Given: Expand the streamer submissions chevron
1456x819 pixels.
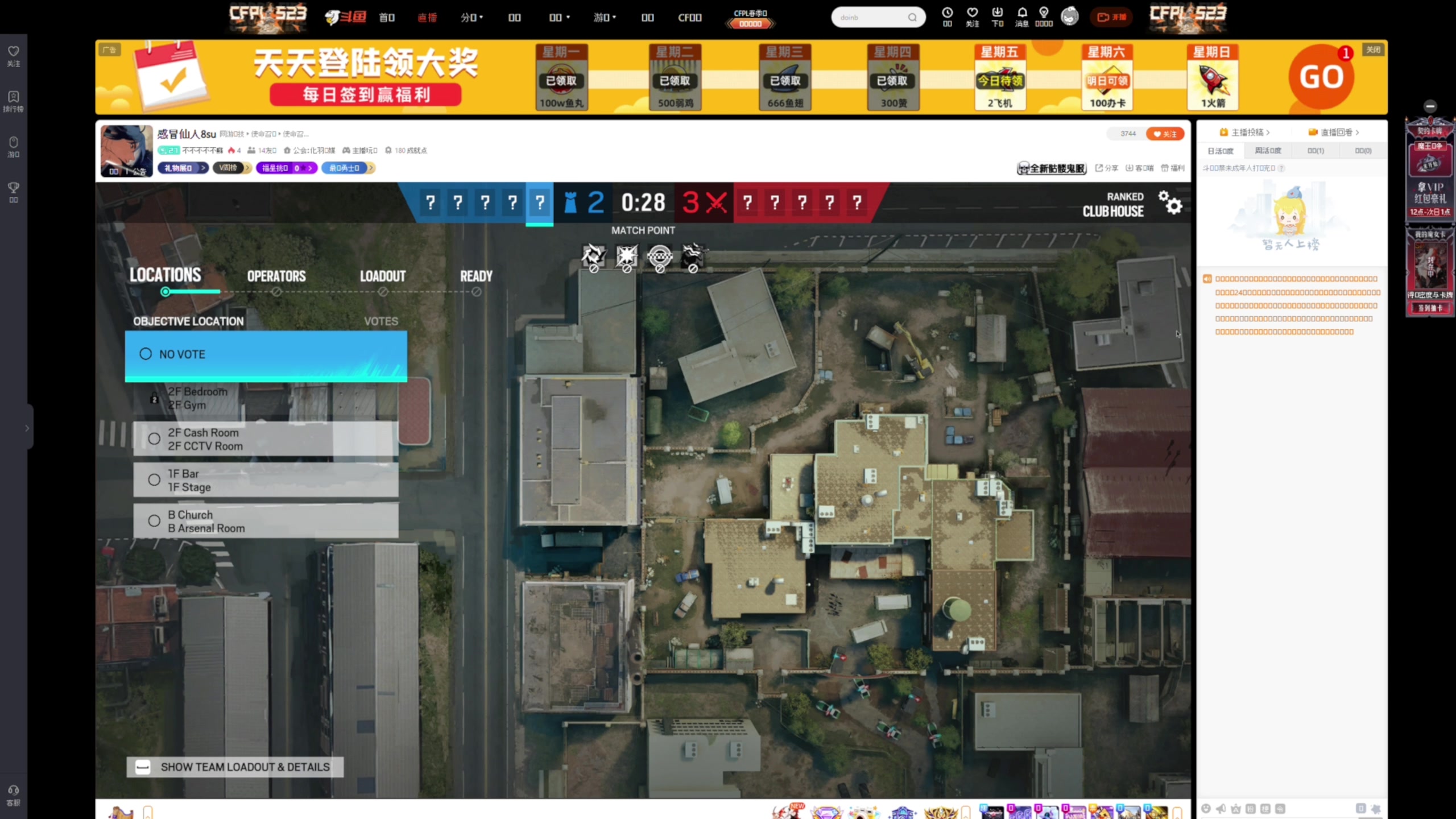Looking at the screenshot, I should point(1268,133).
